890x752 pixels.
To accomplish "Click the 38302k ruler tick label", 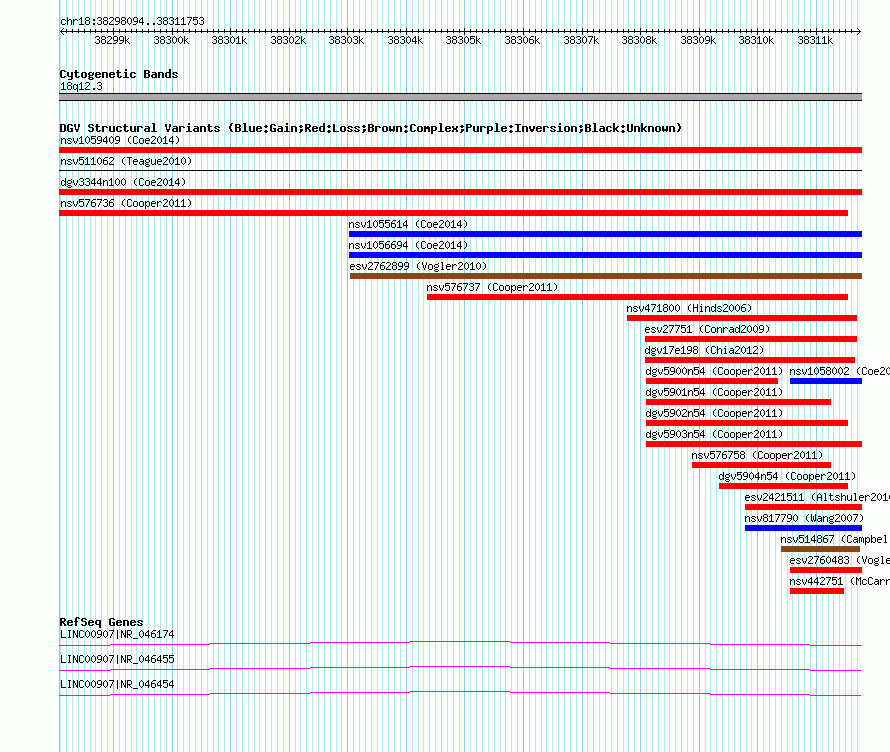I will pos(288,40).
